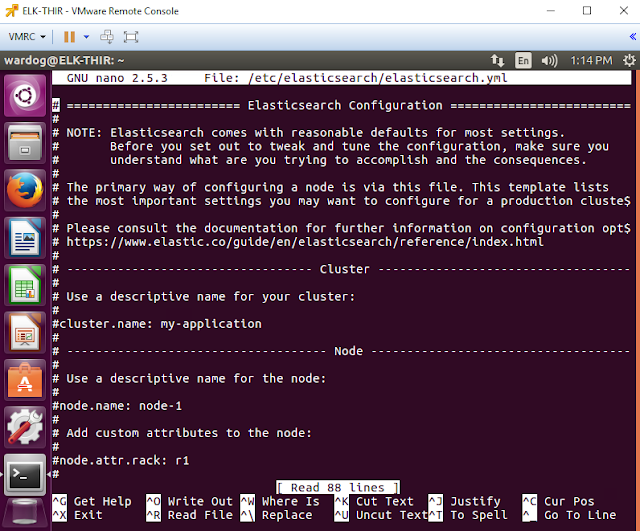The height and width of the screenshot is (531, 640).
Task: Click the Node section divider line
Action: [341, 351]
